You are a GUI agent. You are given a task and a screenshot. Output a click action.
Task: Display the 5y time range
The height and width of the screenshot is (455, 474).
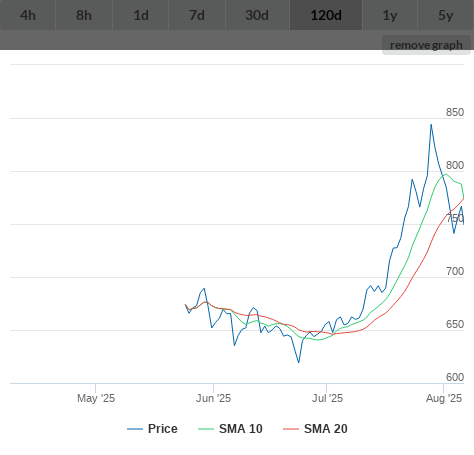coord(446,15)
